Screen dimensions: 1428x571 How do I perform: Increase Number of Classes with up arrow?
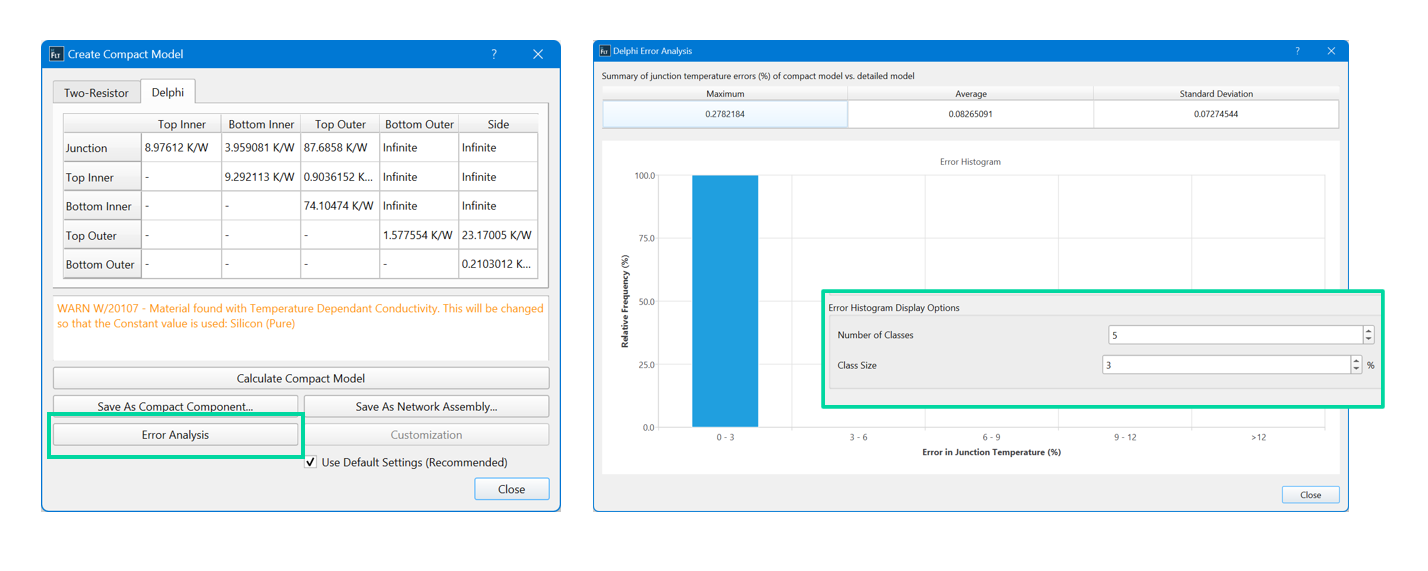pyautogui.click(x=1369, y=331)
